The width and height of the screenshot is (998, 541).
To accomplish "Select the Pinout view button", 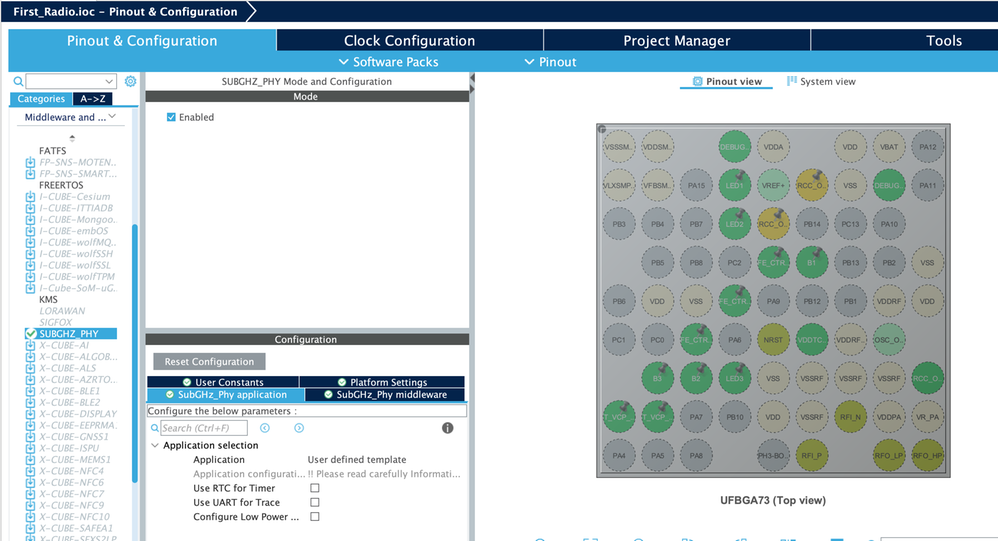I will click(726, 81).
